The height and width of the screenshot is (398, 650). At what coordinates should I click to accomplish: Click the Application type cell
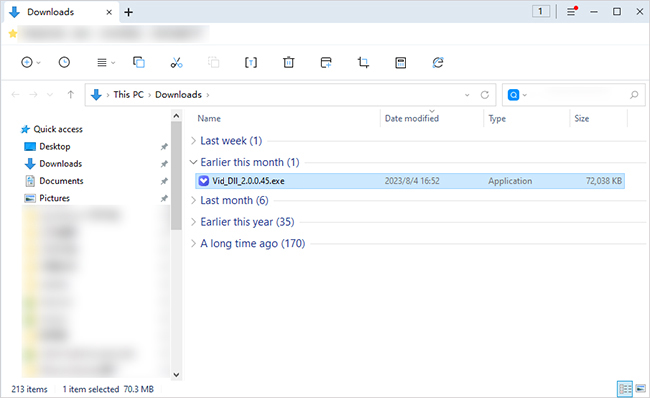point(510,181)
